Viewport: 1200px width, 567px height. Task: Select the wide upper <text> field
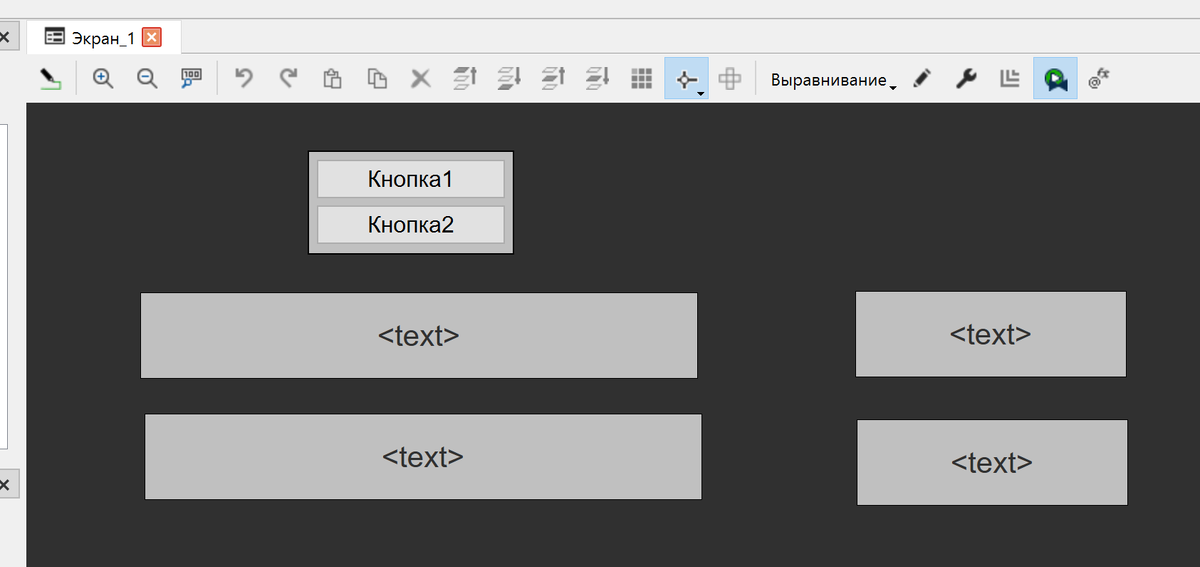tap(419, 336)
